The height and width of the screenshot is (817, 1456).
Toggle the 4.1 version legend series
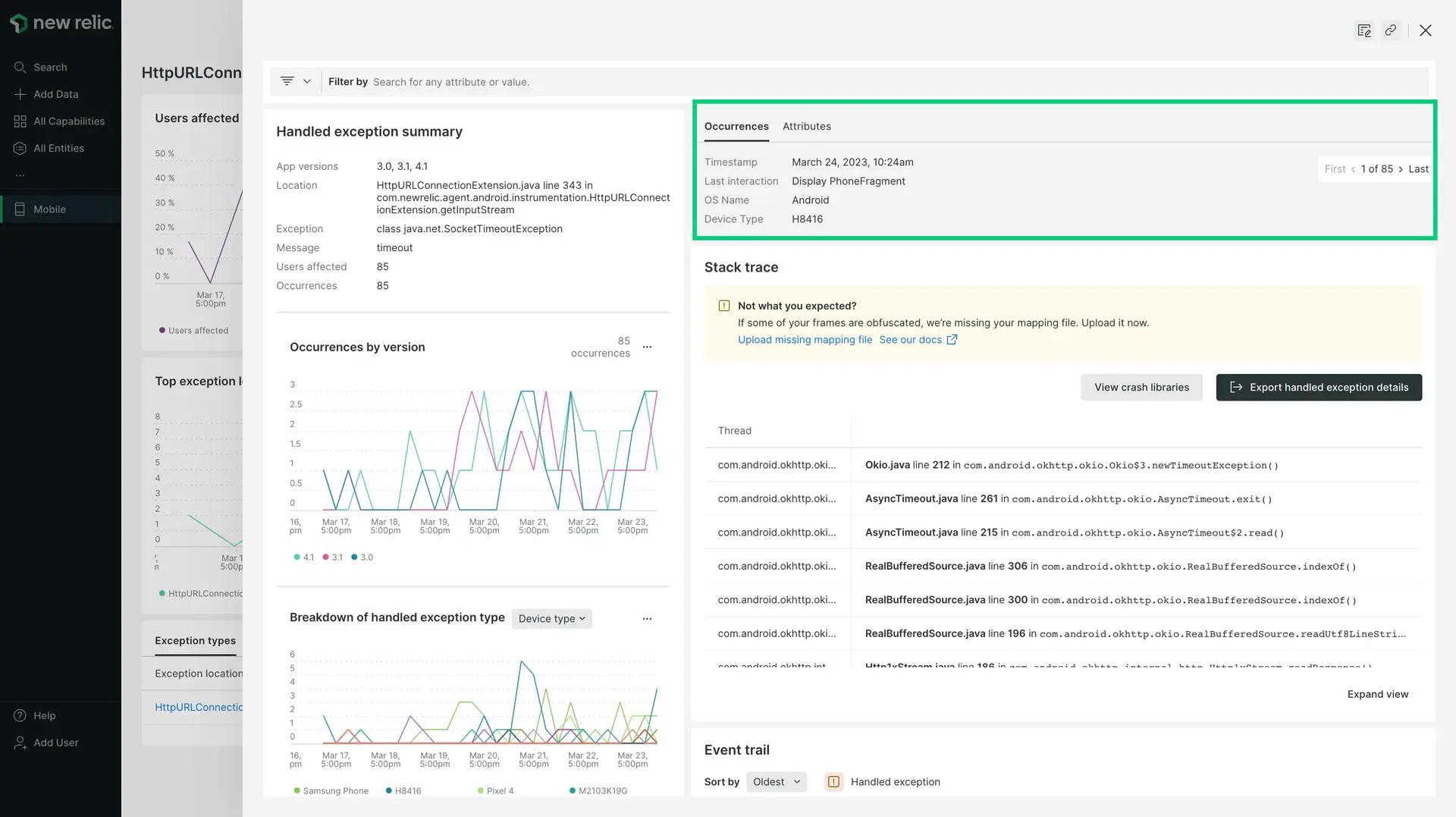pos(303,558)
